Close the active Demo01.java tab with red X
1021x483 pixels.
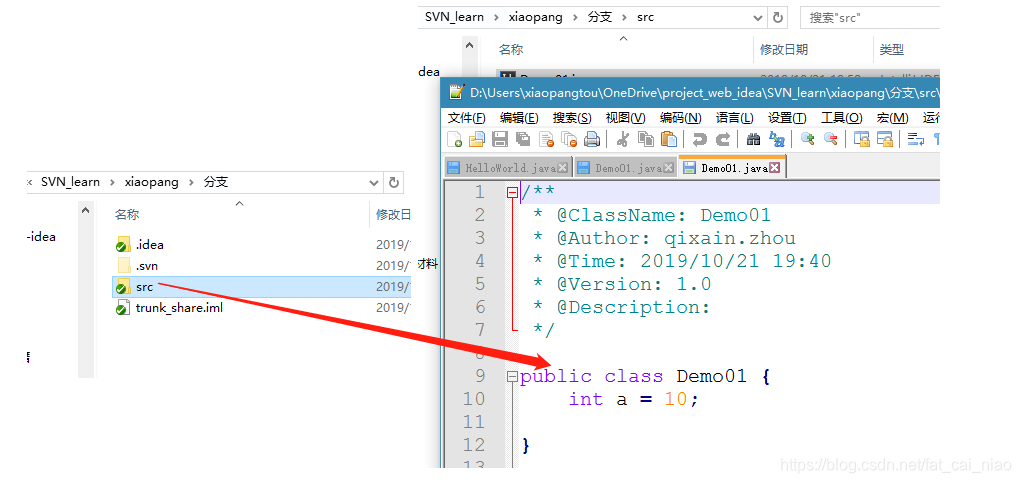click(x=774, y=168)
